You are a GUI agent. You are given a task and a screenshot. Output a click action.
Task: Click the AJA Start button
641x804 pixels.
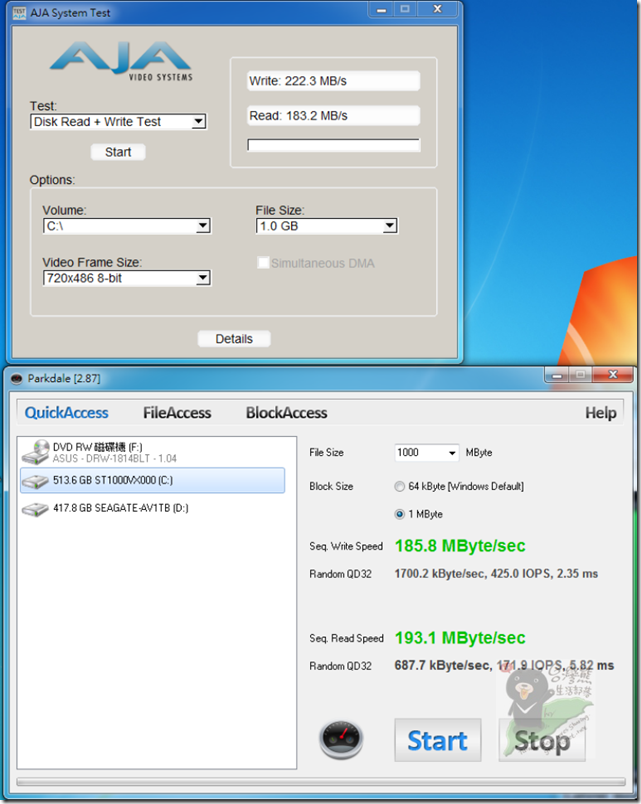coord(118,152)
